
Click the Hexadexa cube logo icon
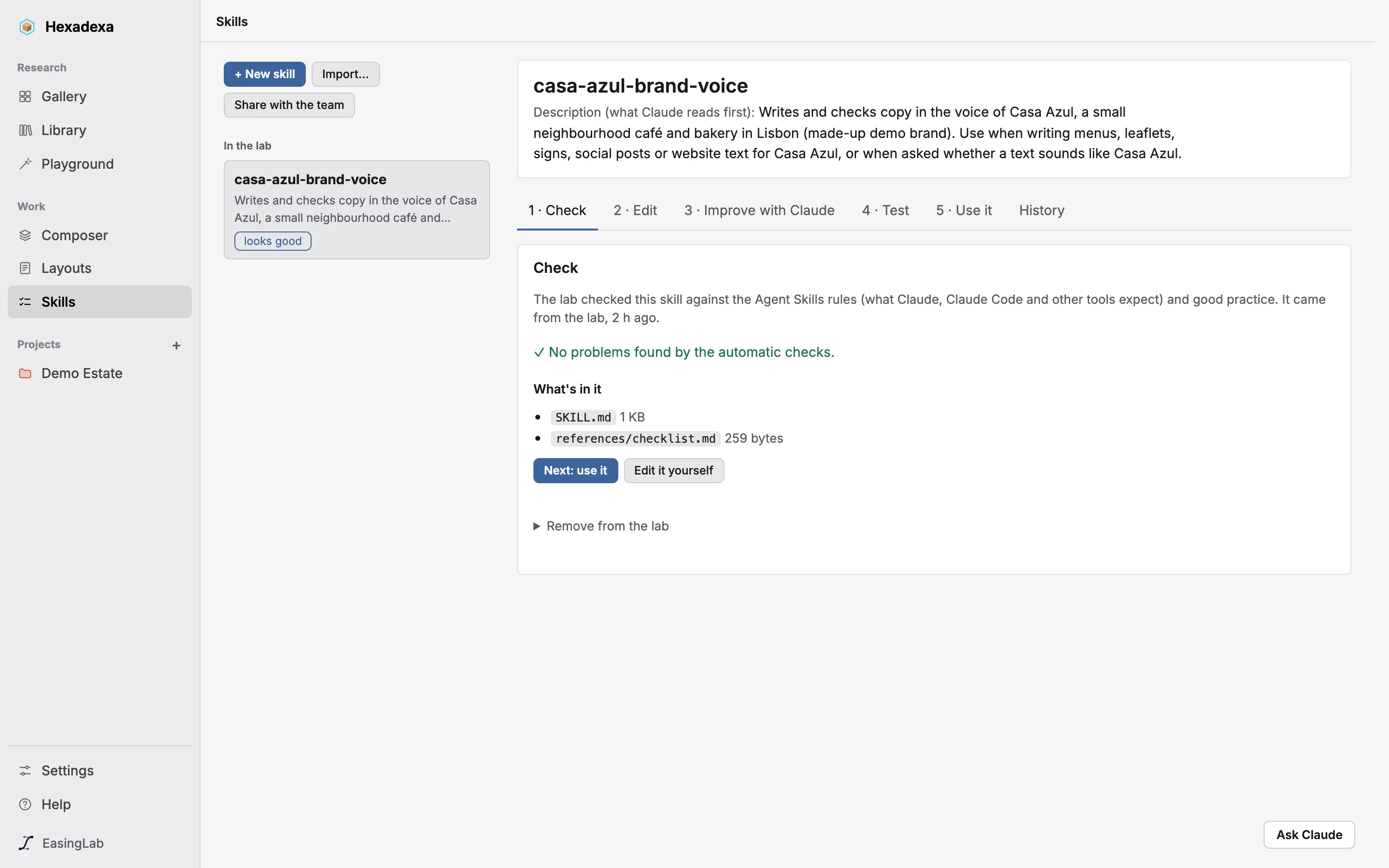27,27
